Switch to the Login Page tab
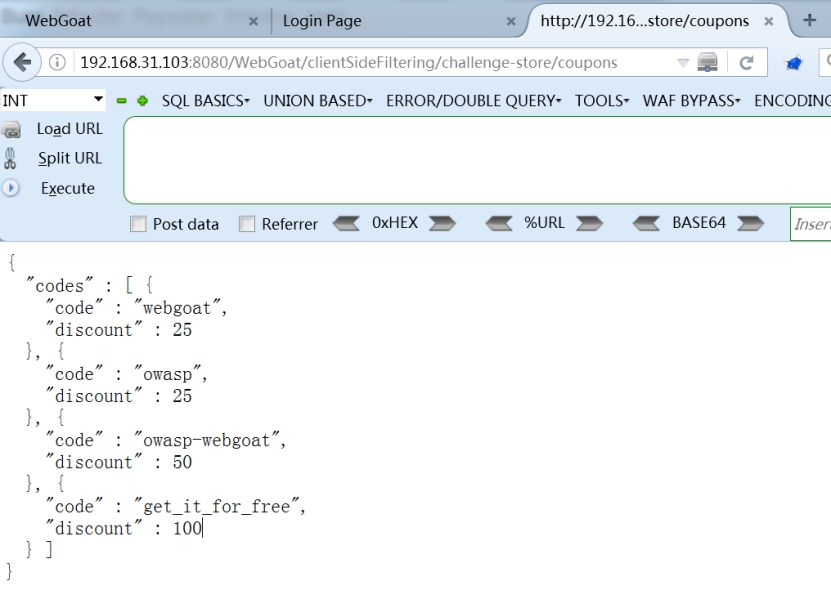This screenshot has width=831, height=600. click(x=399, y=21)
